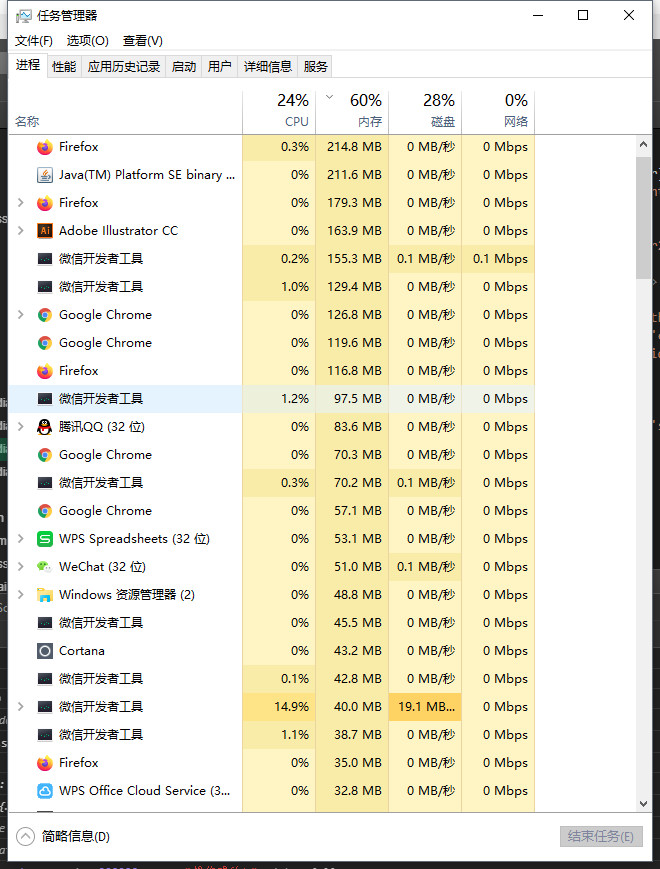Screen dimensions: 660x869
Task: Sort by the 网络 column header
Action: coord(498,111)
